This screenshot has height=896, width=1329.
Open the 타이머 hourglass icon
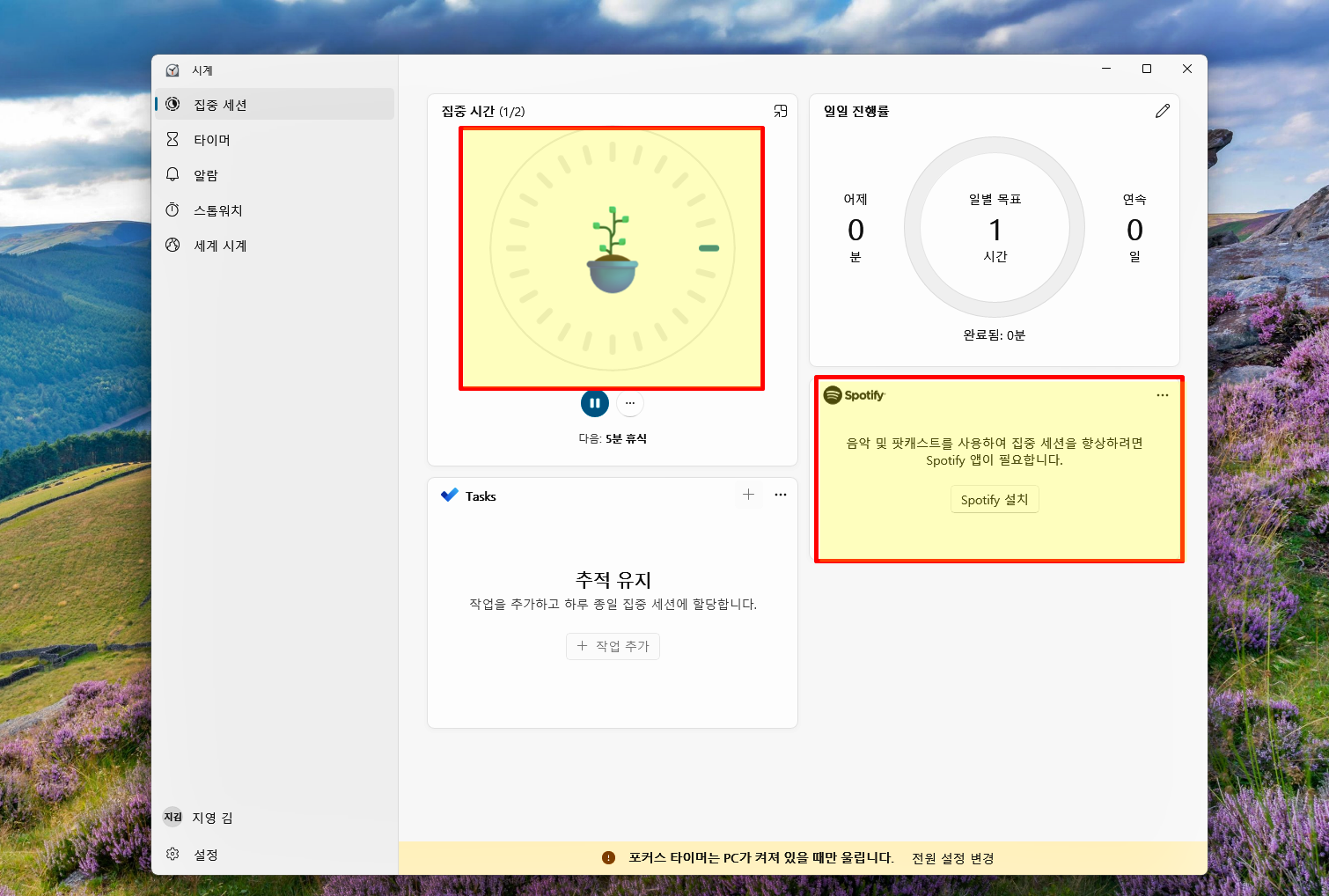coord(173,140)
